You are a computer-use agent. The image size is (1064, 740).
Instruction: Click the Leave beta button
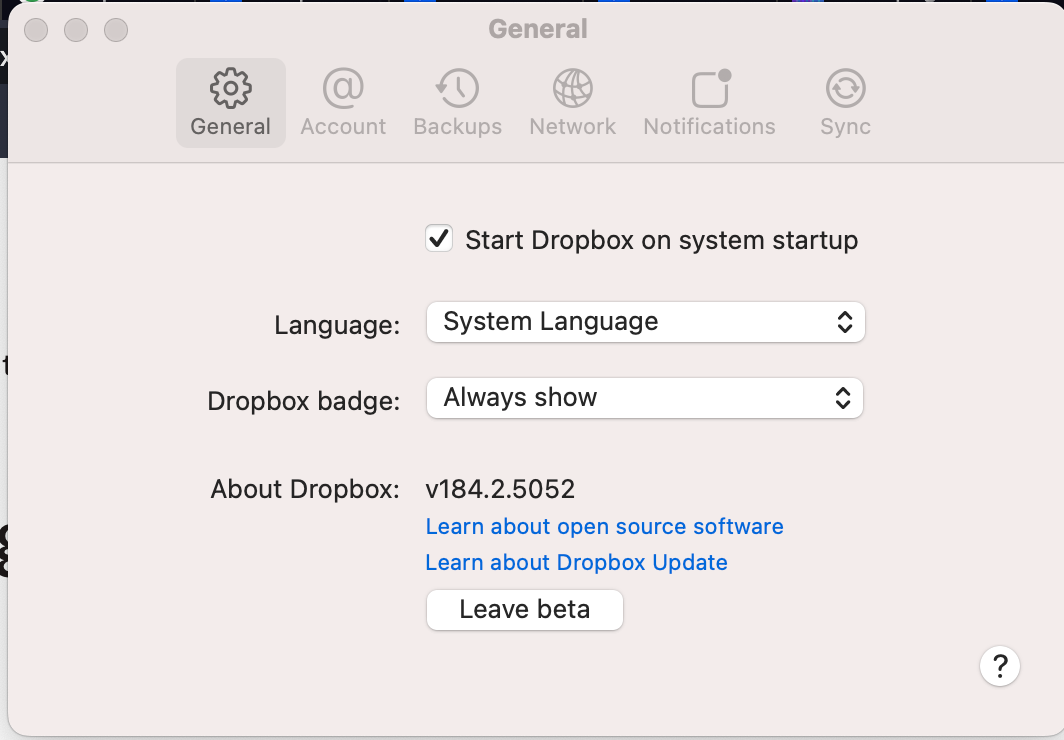525,610
